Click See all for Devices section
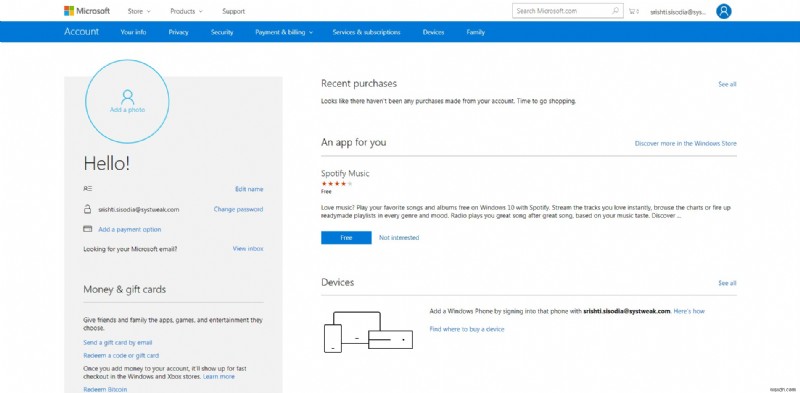Screen dimensions: 800x393 pyautogui.click(x=727, y=283)
